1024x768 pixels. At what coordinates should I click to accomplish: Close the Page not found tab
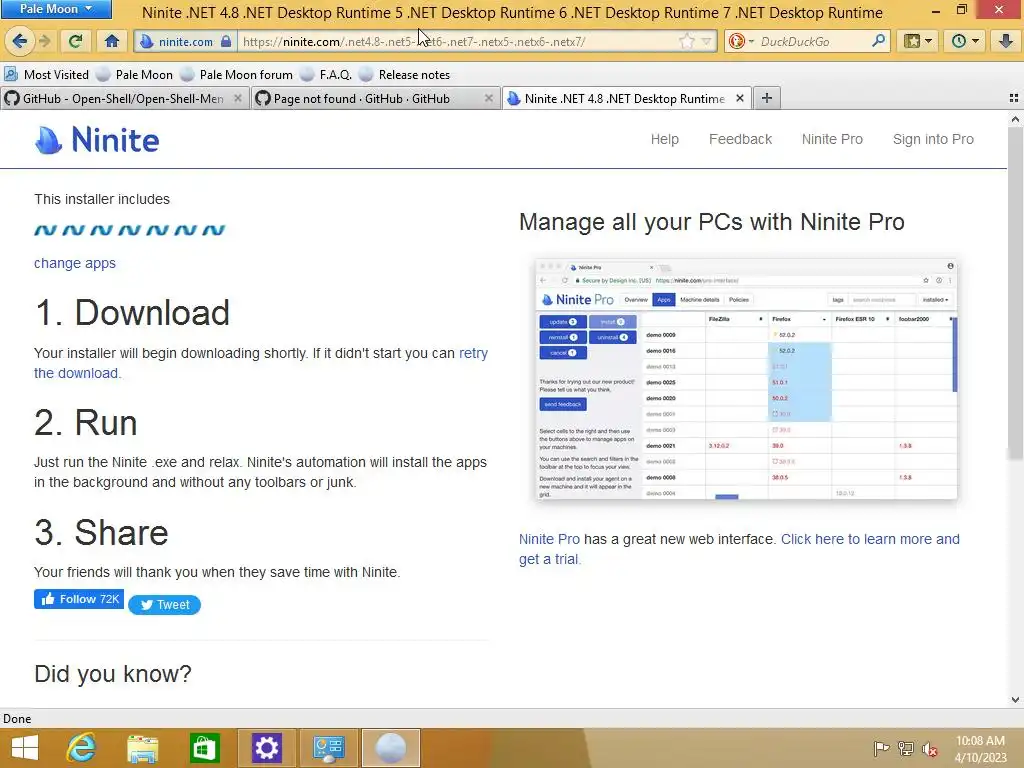tap(488, 98)
